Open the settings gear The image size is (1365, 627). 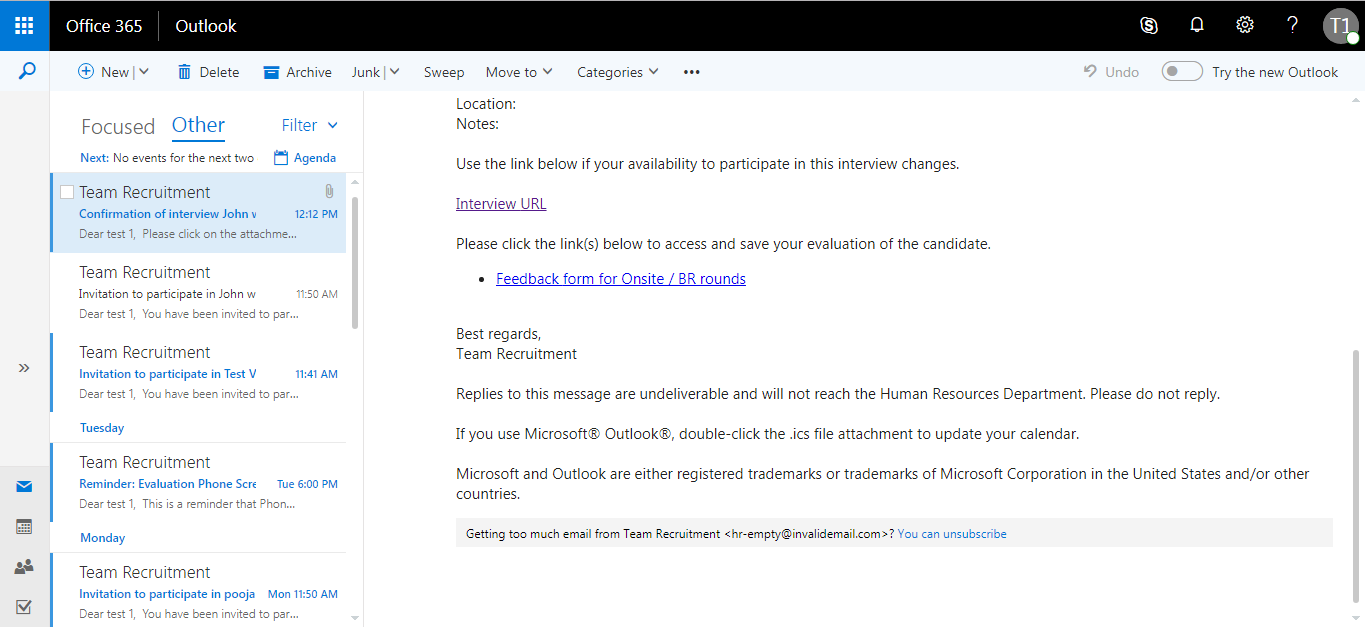(x=1245, y=25)
